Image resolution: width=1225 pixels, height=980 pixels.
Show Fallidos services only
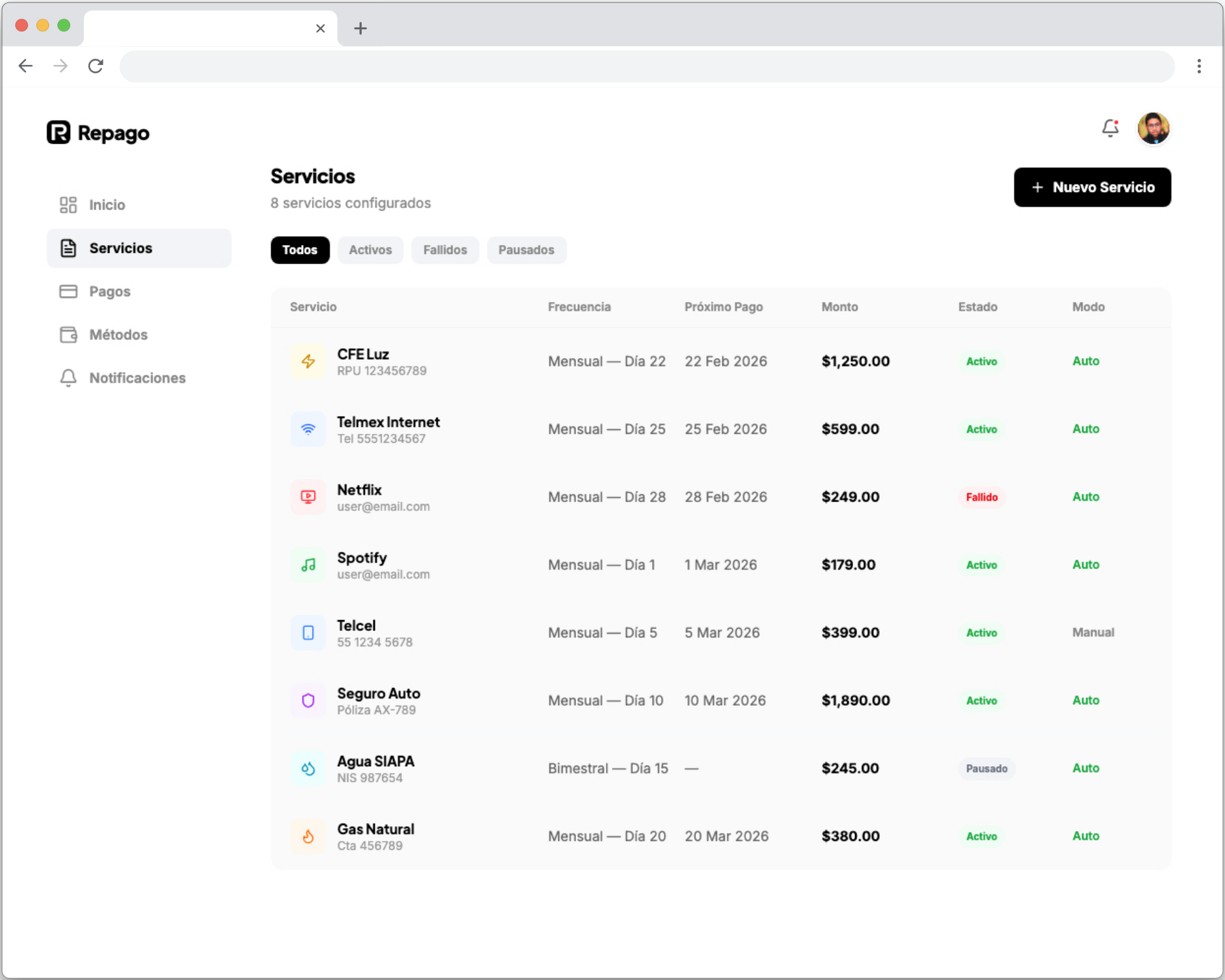[445, 250]
